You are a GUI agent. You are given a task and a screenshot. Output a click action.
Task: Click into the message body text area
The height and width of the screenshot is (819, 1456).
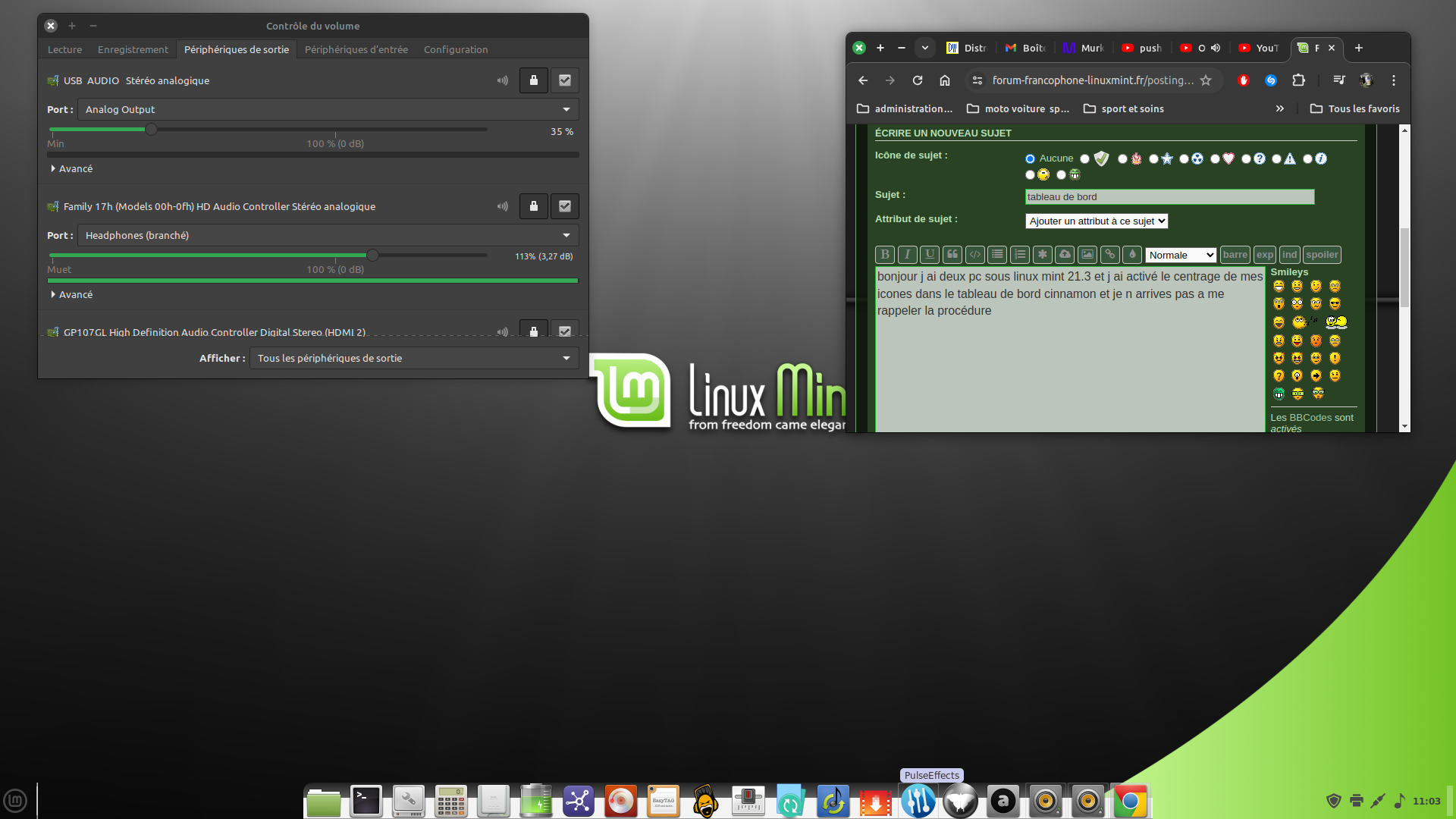click(x=1070, y=350)
